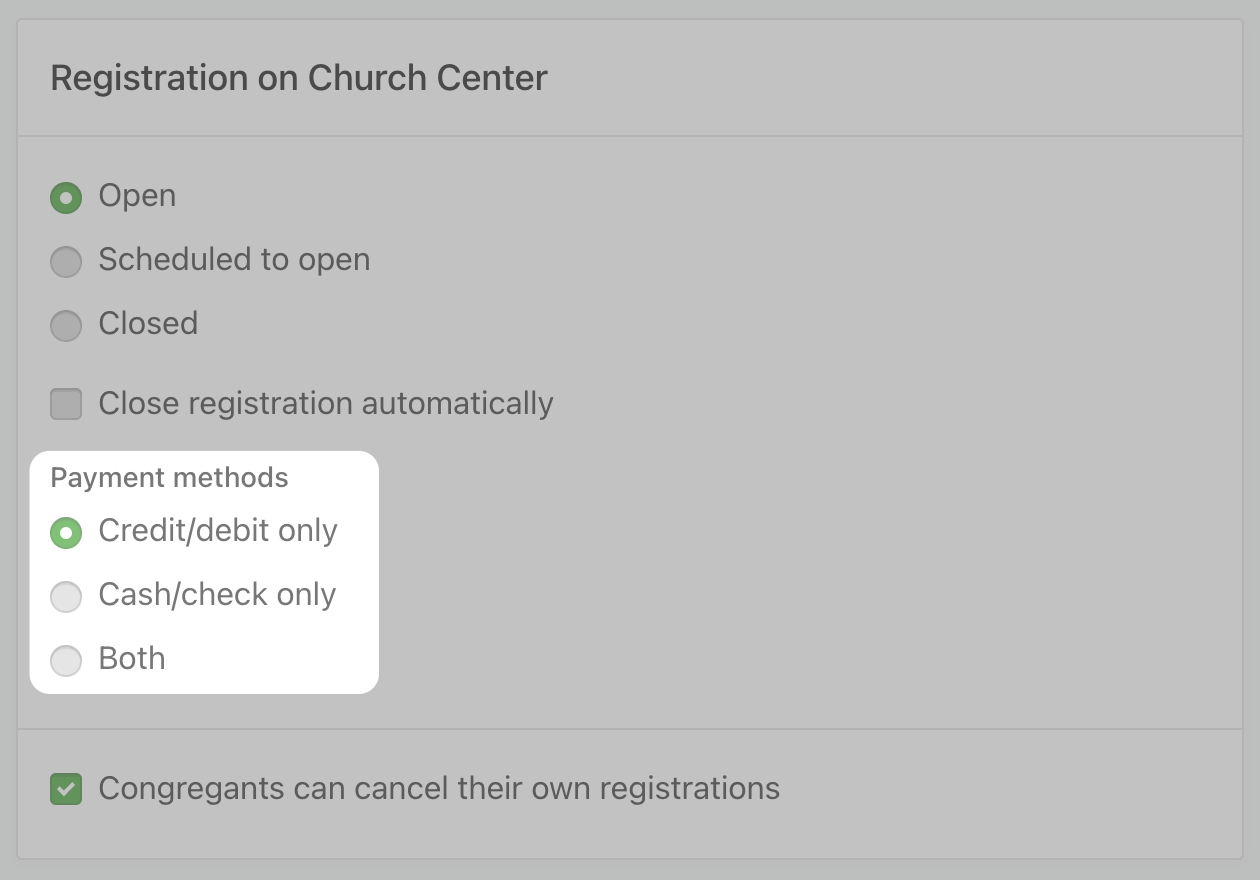Click the 'Closed' option label text

pos(148,324)
